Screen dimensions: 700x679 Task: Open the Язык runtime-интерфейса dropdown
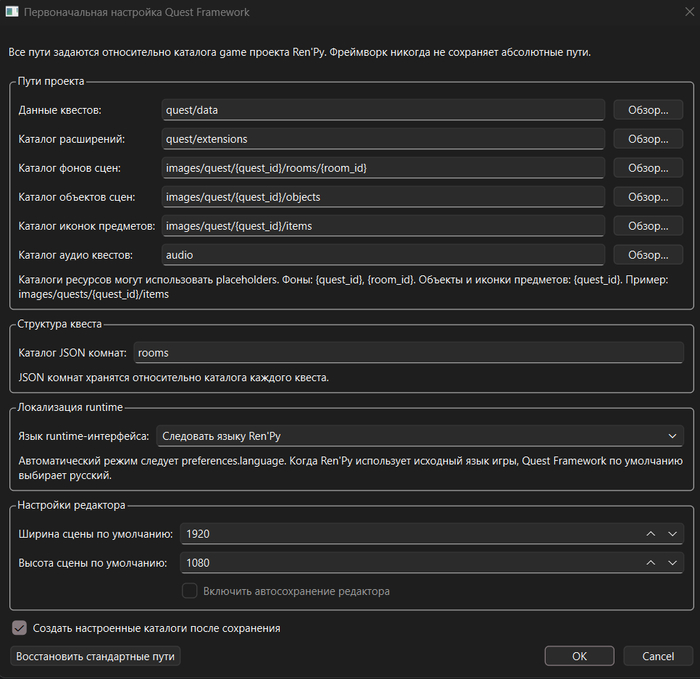pyautogui.click(x=420, y=436)
